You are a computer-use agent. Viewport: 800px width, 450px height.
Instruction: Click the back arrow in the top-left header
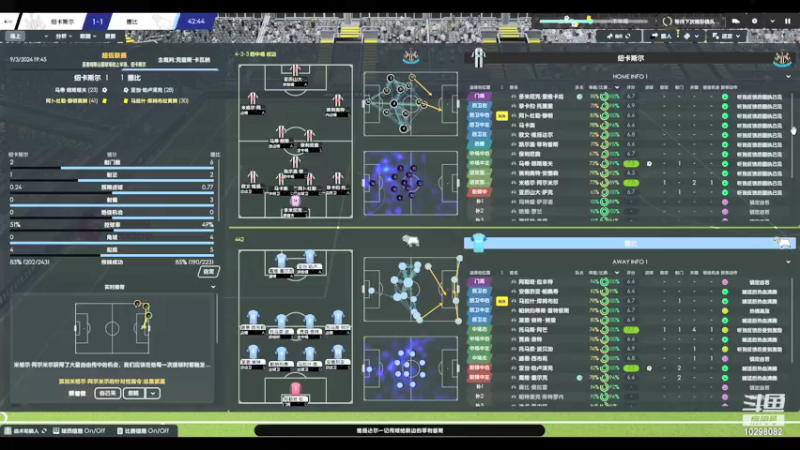point(8,21)
